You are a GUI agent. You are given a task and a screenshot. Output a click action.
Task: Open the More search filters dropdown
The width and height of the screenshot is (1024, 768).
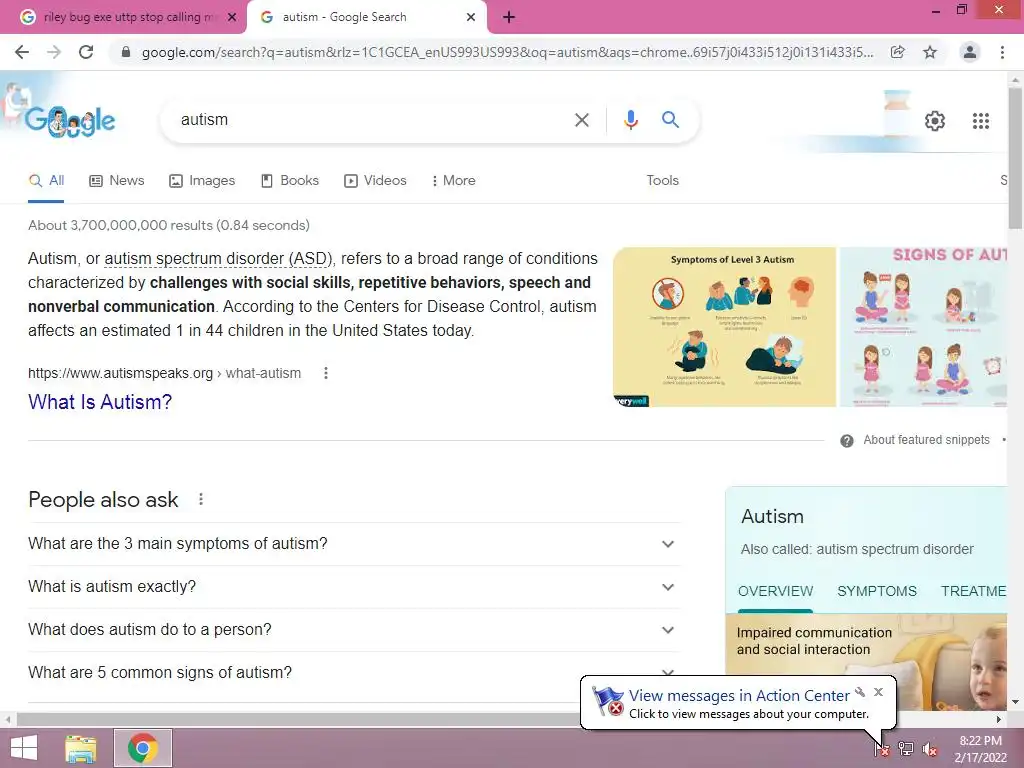(454, 180)
